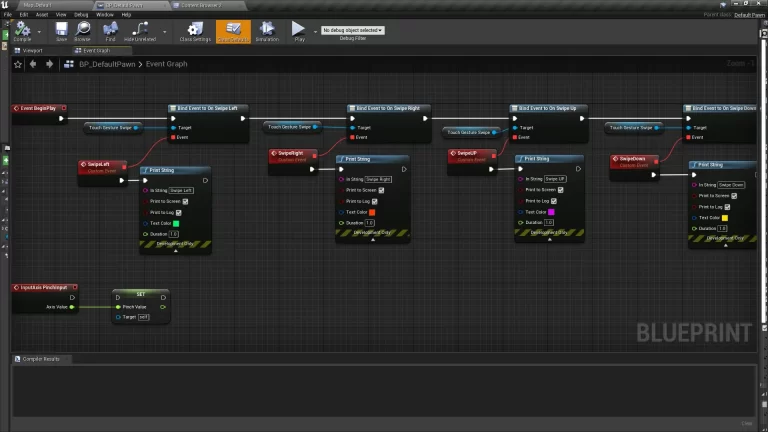Toggle Print to Screen on Swipe UP node
The height and width of the screenshot is (432, 768).
click(561, 190)
